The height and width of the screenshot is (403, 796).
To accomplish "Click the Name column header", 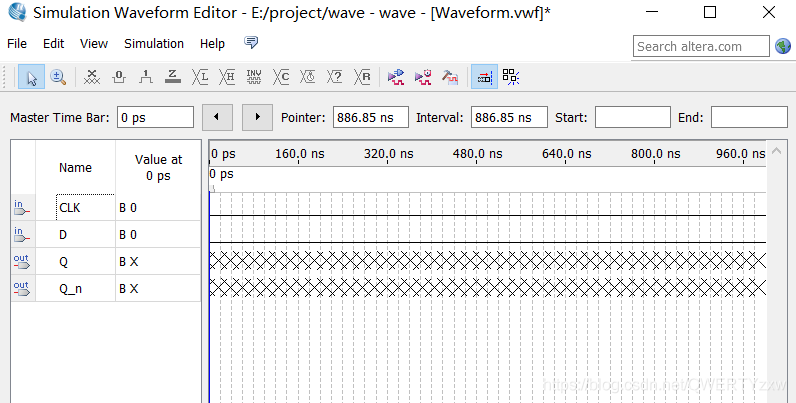I will (75, 167).
